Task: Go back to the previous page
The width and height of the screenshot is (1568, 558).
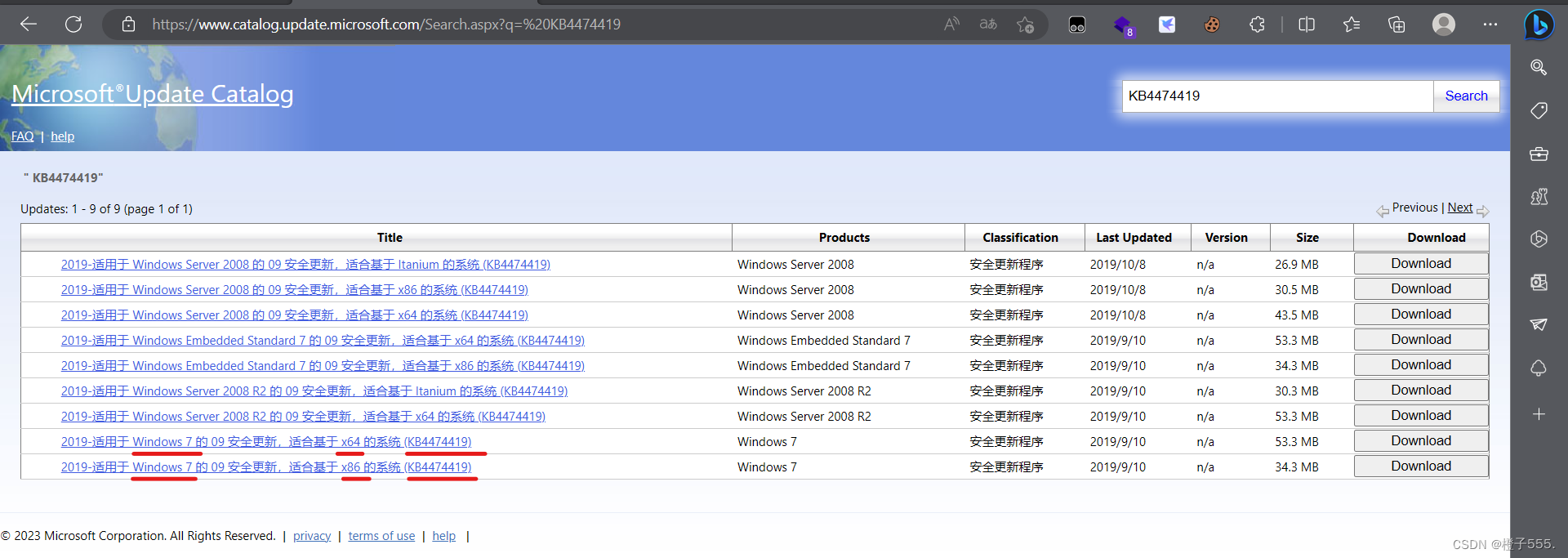Action: (x=29, y=25)
